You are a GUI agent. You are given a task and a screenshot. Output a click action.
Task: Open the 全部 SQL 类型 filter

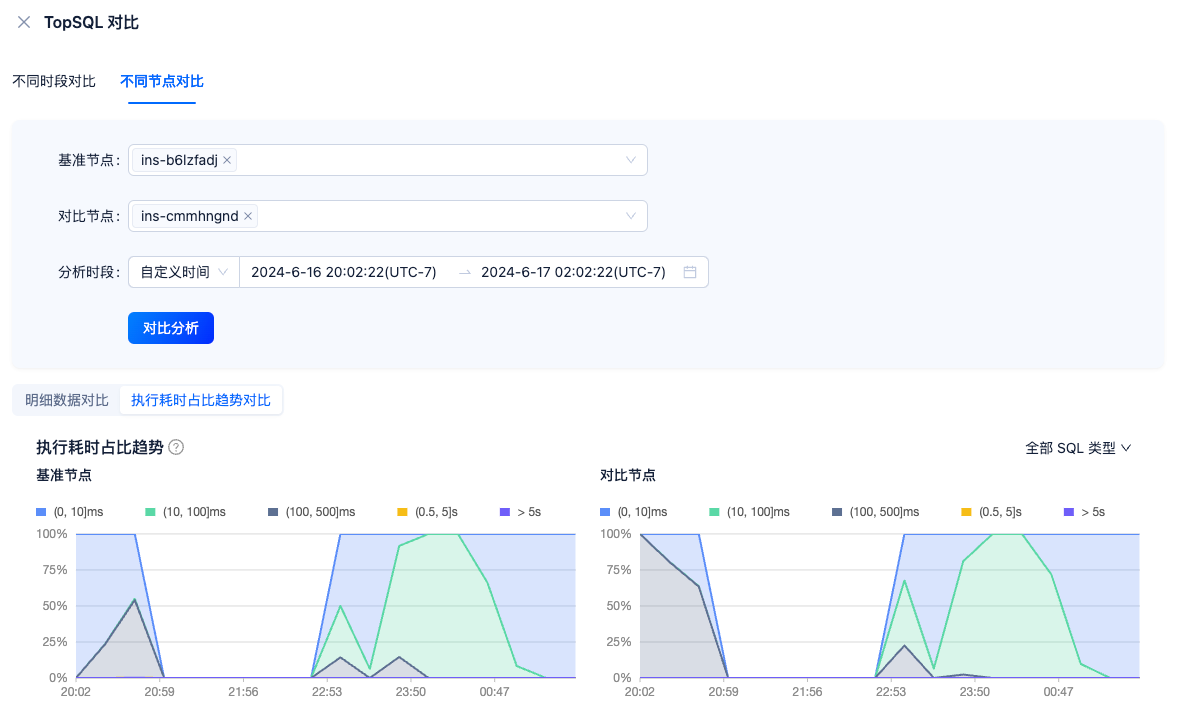click(x=1078, y=448)
